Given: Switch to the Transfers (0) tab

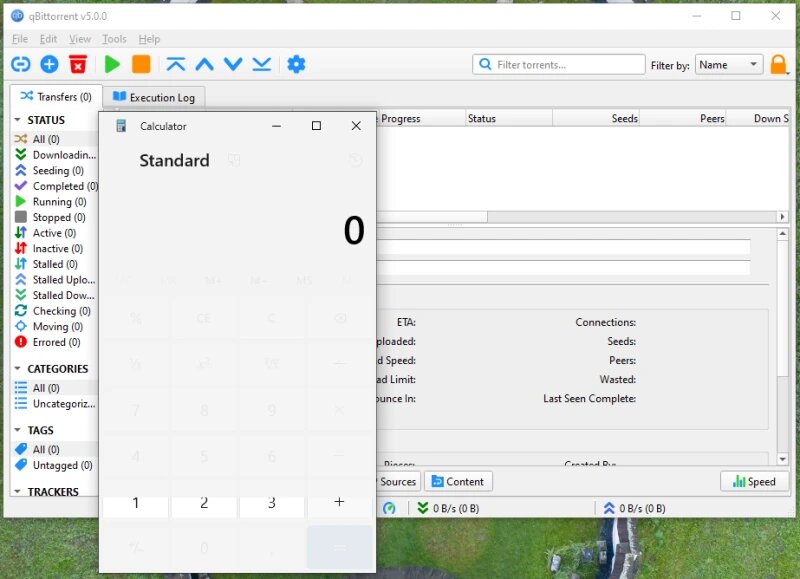Looking at the screenshot, I should (56, 96).
